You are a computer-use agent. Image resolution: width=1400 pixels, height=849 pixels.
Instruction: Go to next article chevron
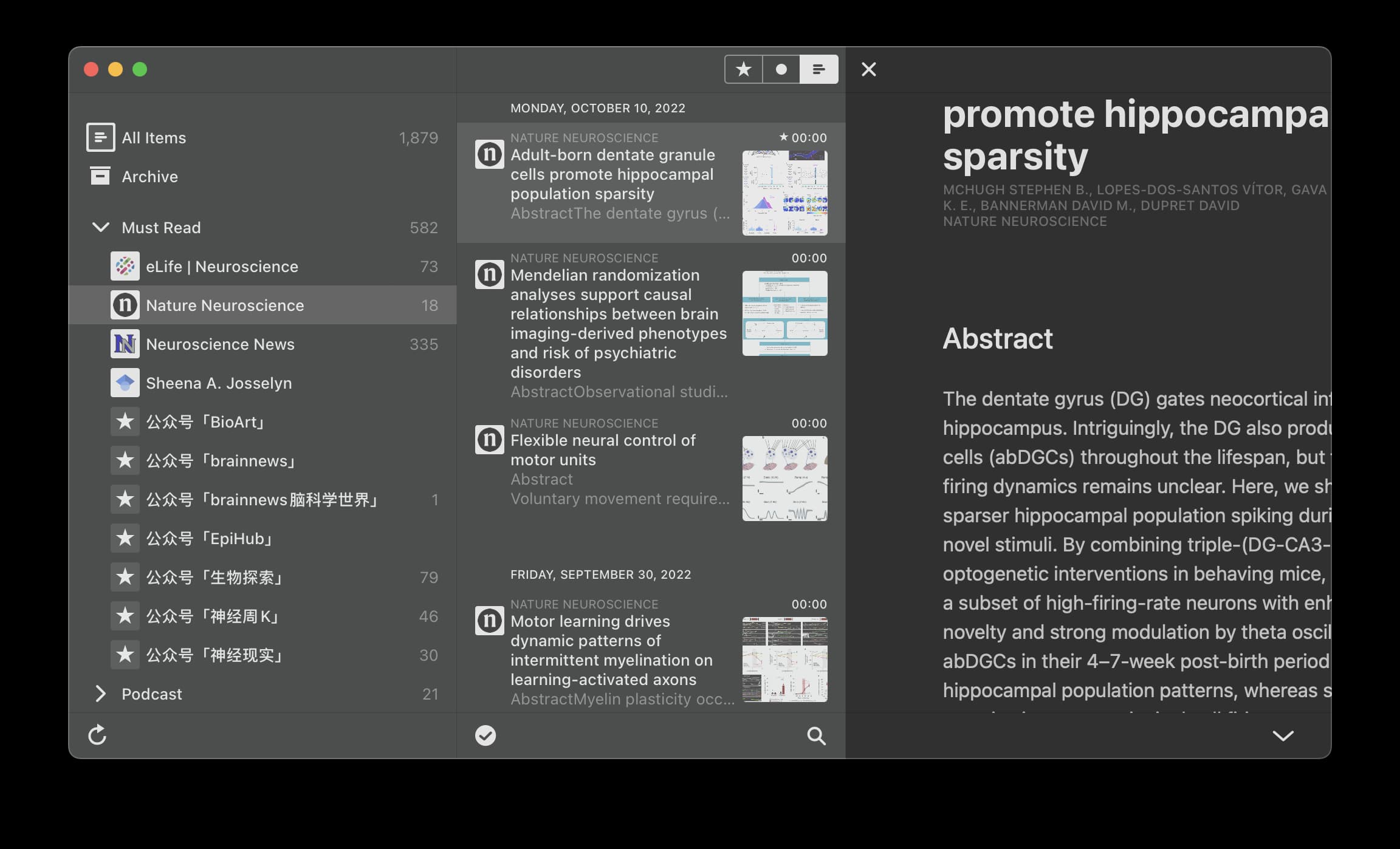pyautogui.click(x=1283, y=736)
